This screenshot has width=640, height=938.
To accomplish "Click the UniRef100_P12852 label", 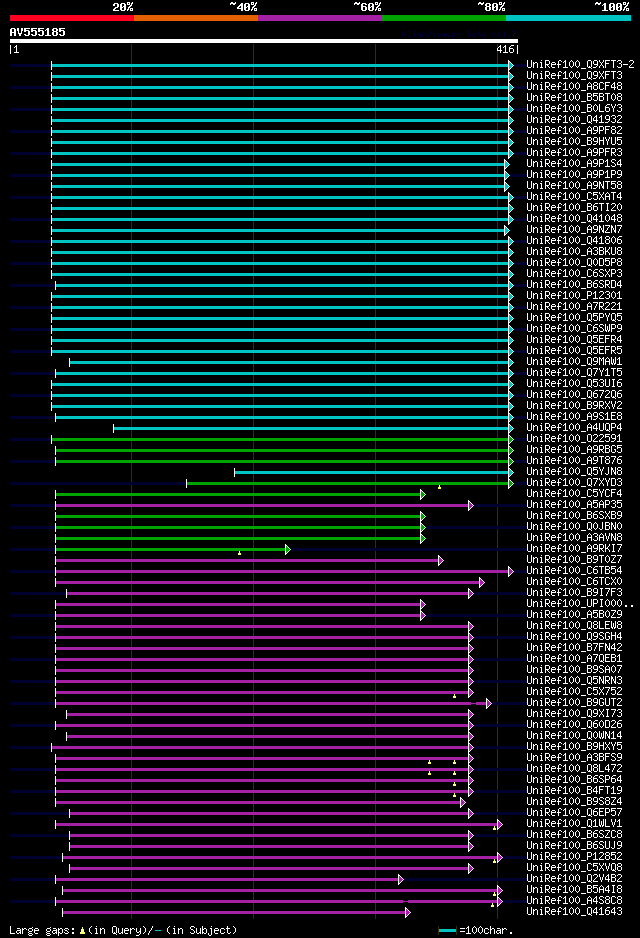I will (x=574, y=856).
